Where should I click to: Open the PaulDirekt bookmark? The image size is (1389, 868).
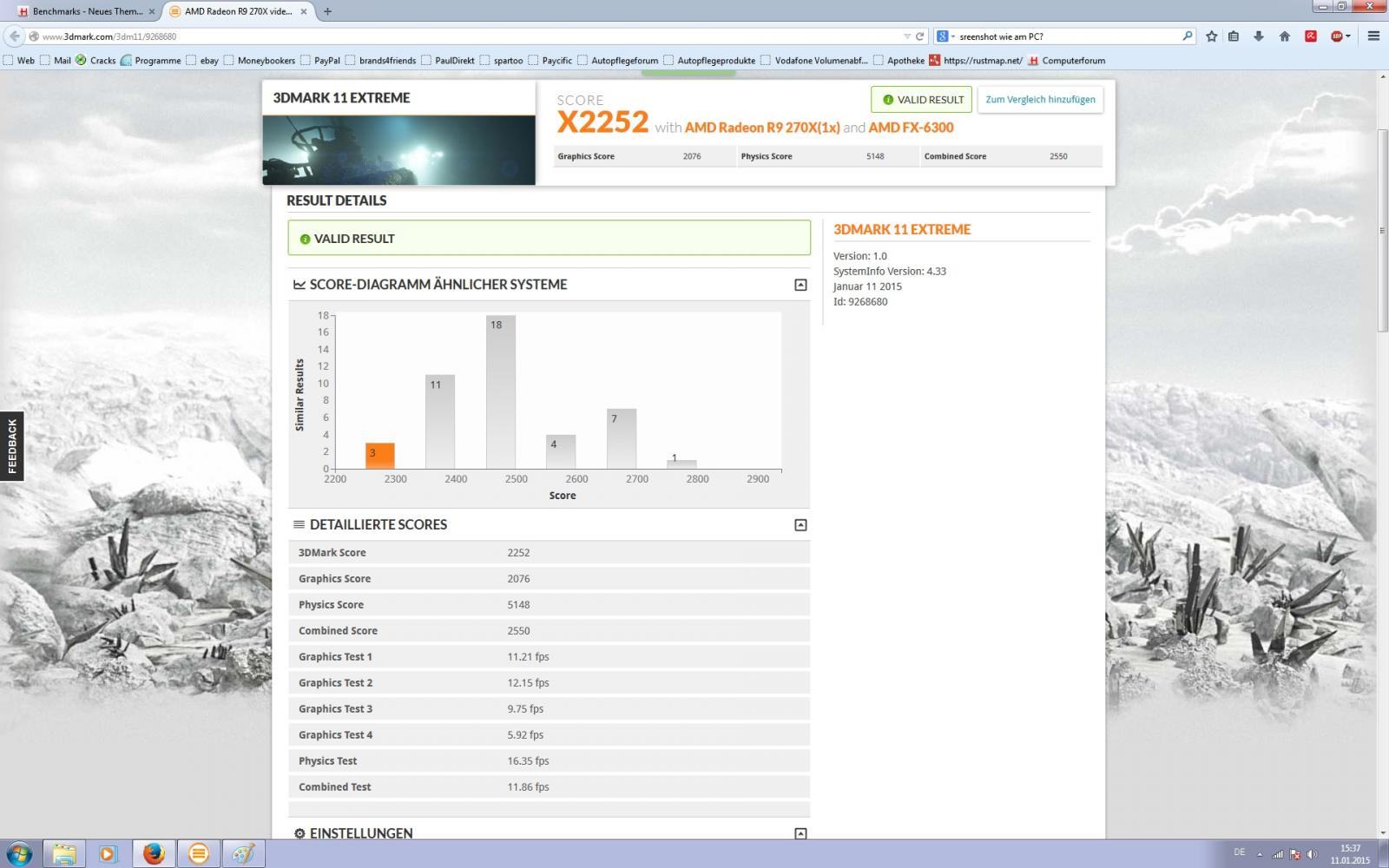point(448,61)
